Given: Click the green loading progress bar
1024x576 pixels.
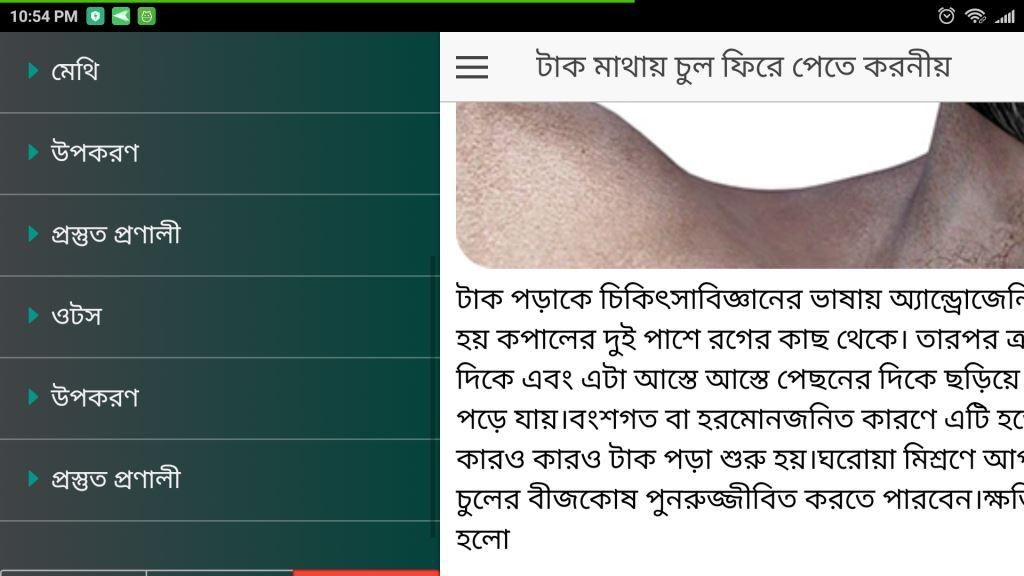Looking at the screenshot, I should click(317, 1).
